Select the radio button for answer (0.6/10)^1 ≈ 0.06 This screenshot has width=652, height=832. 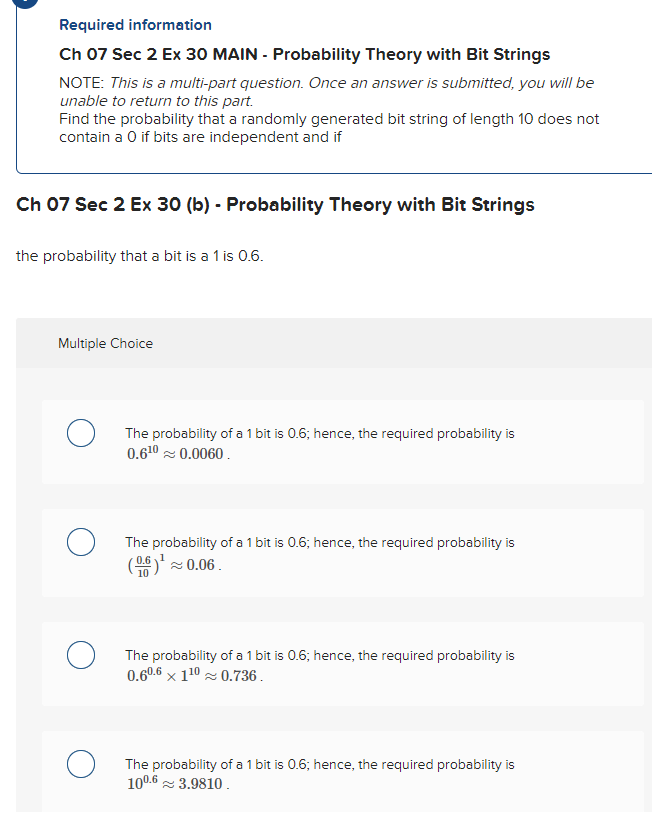point(81,542)
